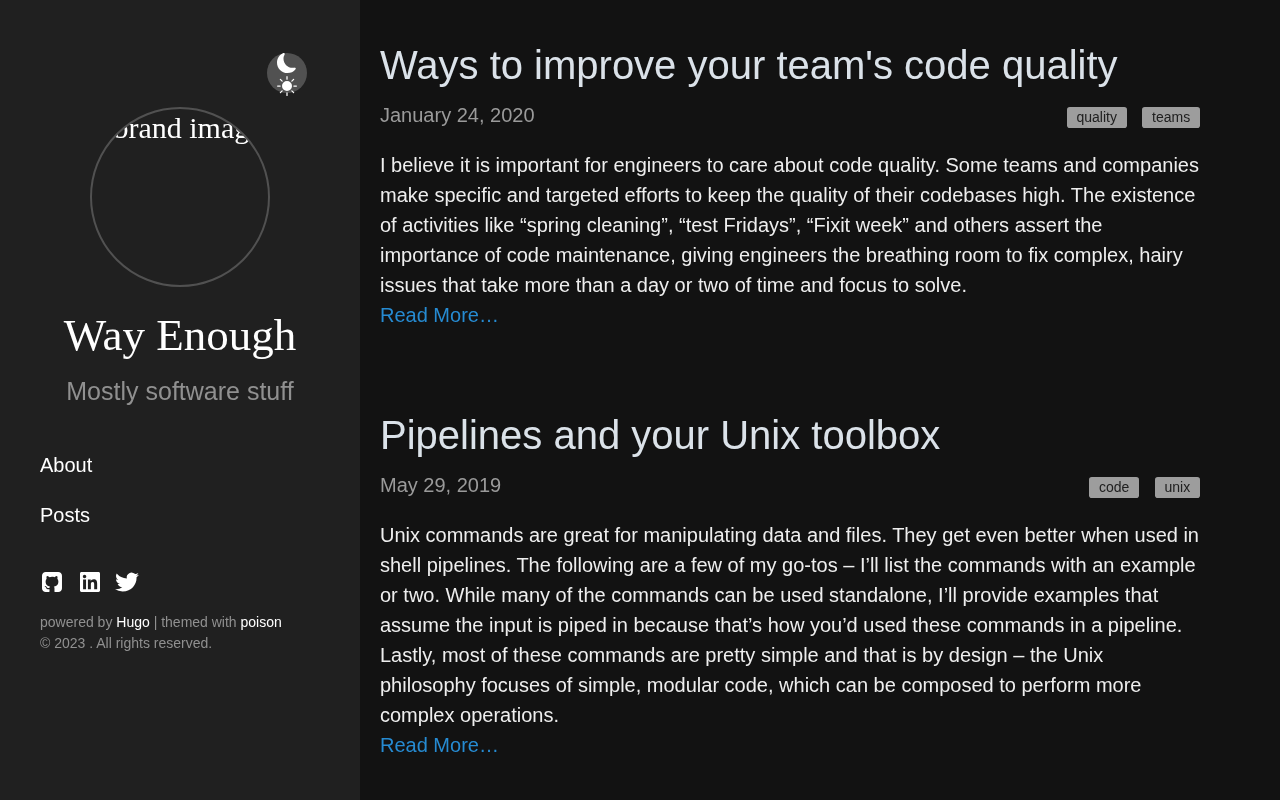Click the circular brand image
1280x800 pixels.
[180, 197]
